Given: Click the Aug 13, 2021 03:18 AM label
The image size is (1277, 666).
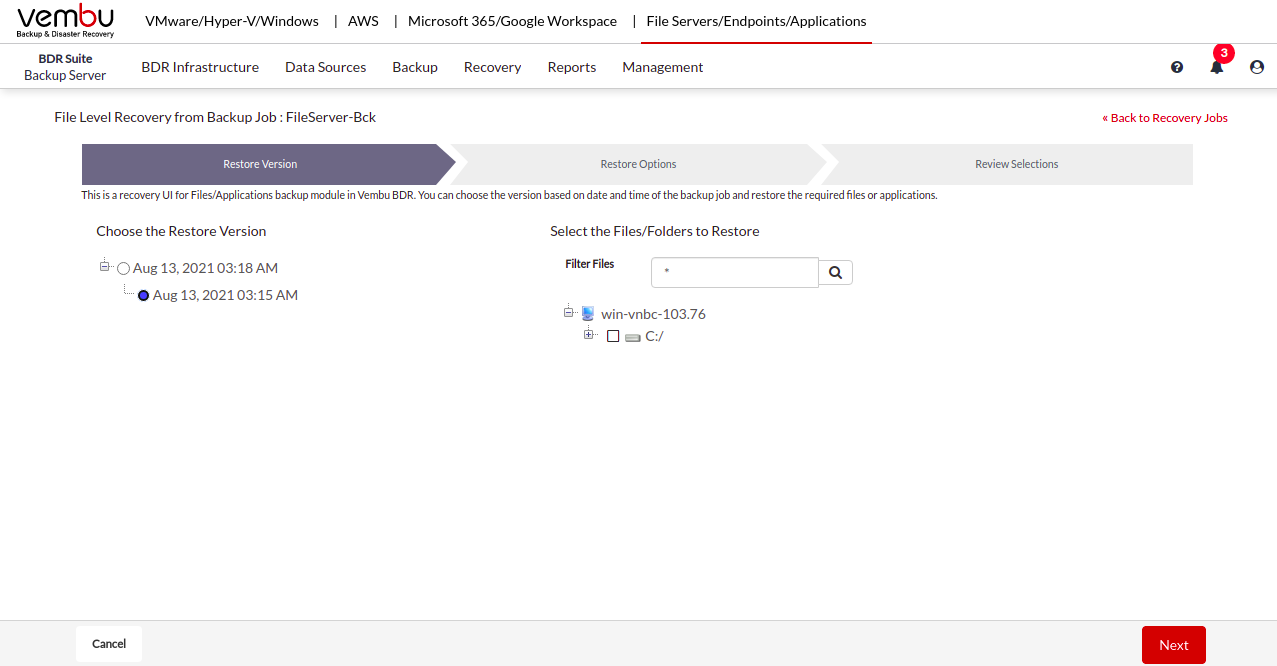Looking at the screenshot, I should click(x=205, y=268).
